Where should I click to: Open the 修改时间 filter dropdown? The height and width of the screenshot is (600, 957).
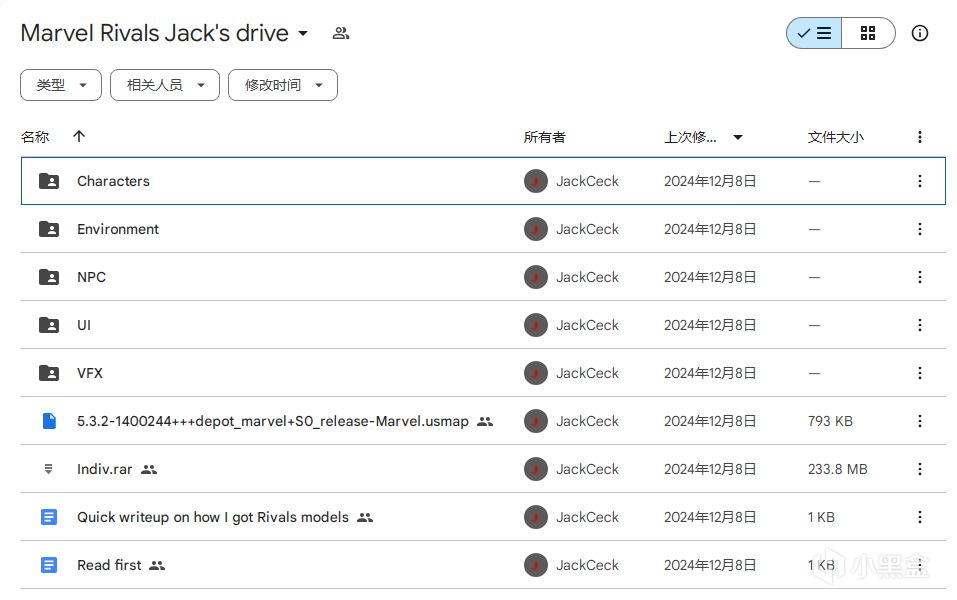pyautogui.click(x=283, y=85)
